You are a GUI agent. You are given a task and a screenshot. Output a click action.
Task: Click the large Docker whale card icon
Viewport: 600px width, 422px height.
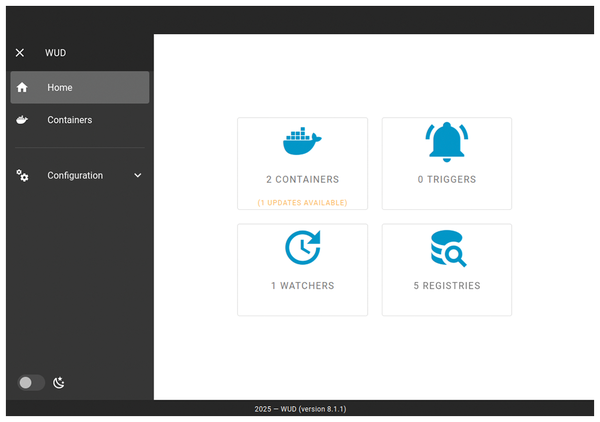click(302, 142)
